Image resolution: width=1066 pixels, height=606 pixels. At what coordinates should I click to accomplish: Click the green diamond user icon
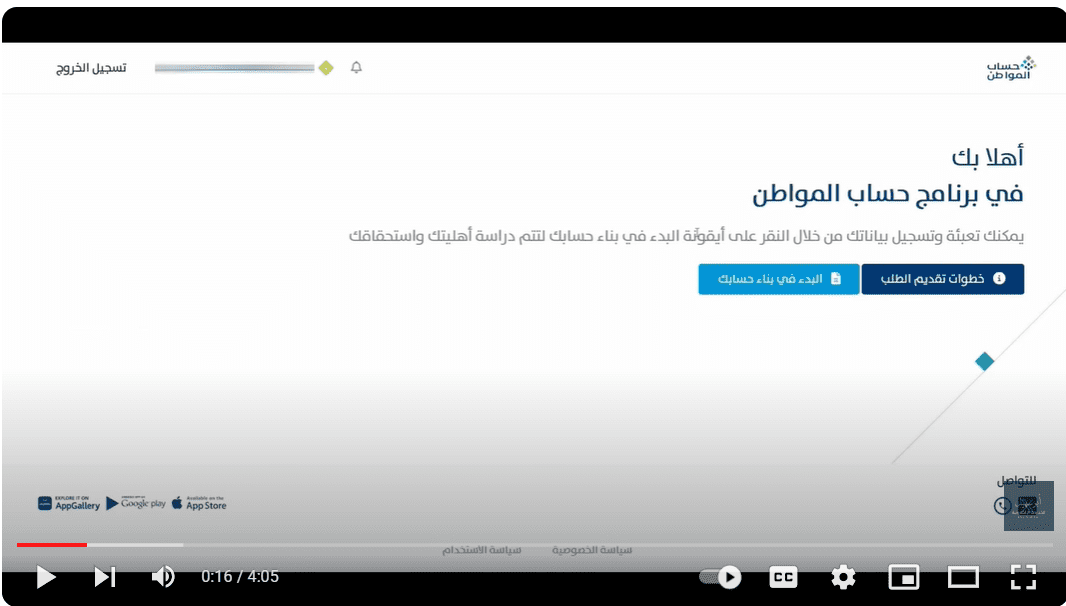tap(326, 68)
